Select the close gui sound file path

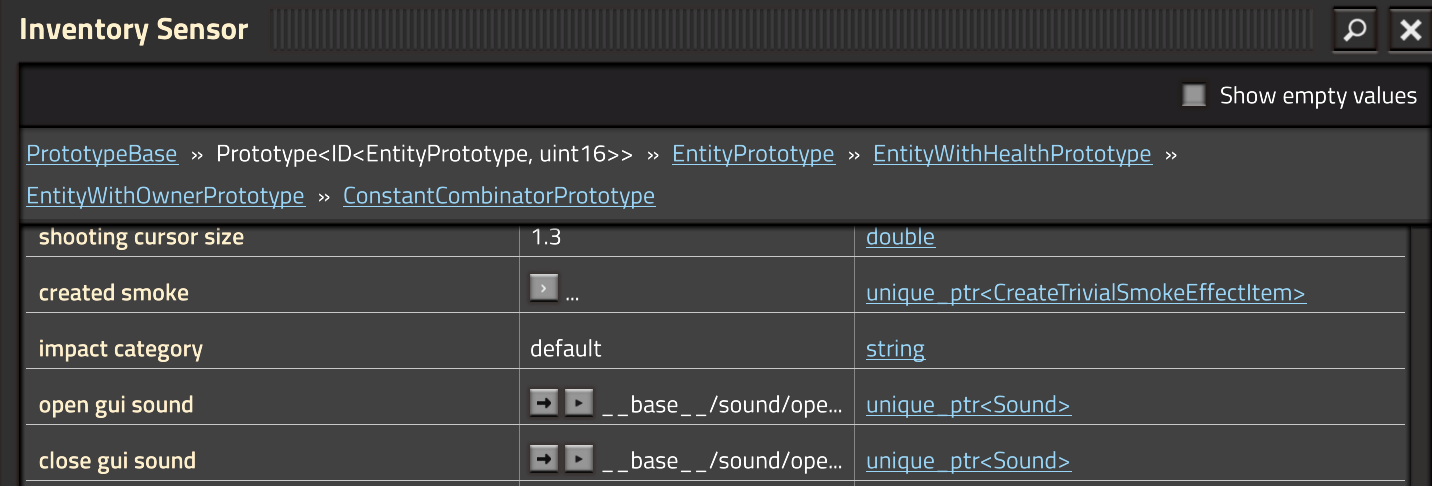(722, 461)
